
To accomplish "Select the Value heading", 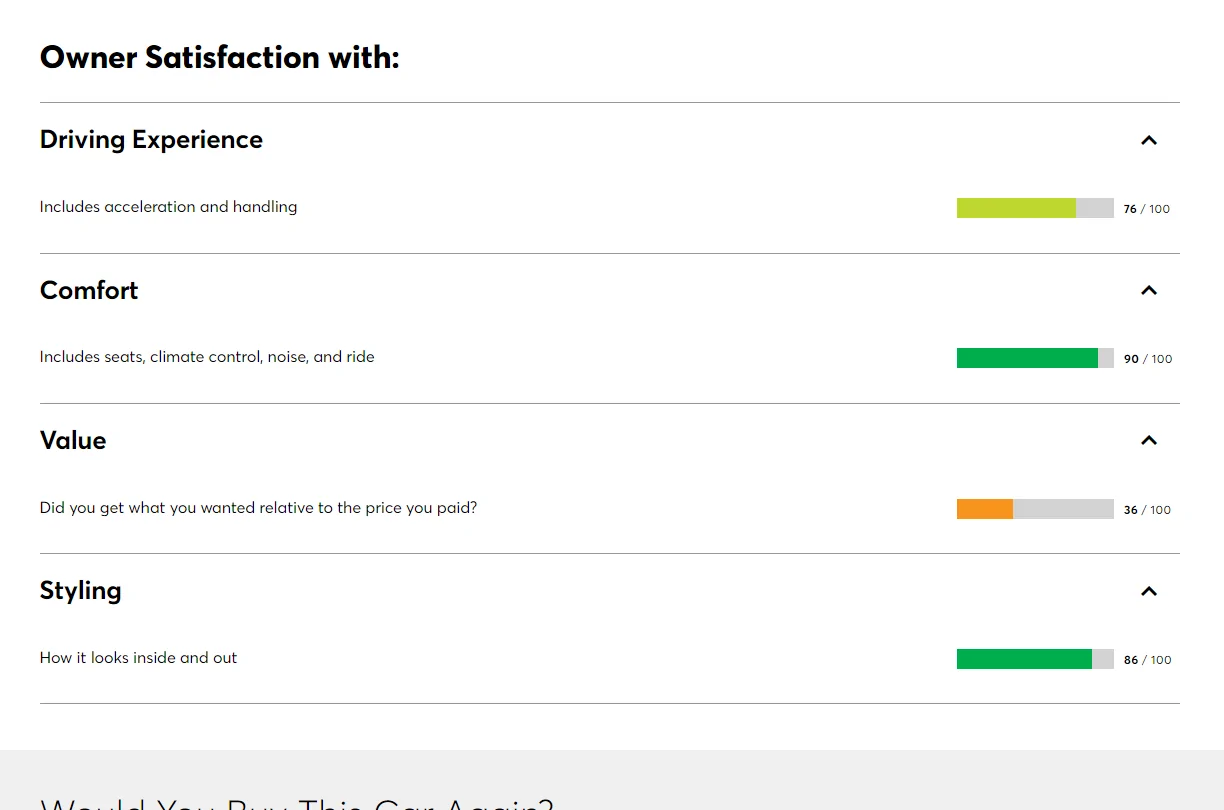I will (x=73, y=440).
